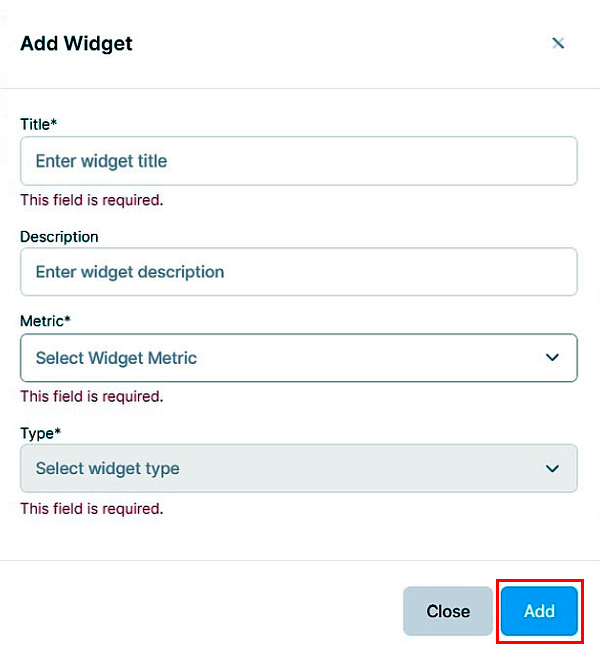Screen dimensions: 600x656
Task: Click the chevron arrow in Type dropdown
Action: click(x=552, y=468)
